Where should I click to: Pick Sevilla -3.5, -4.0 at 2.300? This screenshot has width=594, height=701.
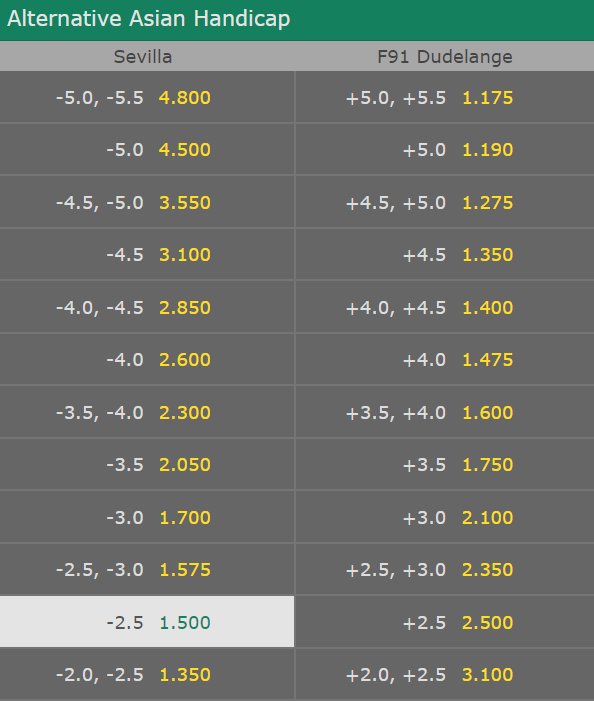(x=147, y=412)
